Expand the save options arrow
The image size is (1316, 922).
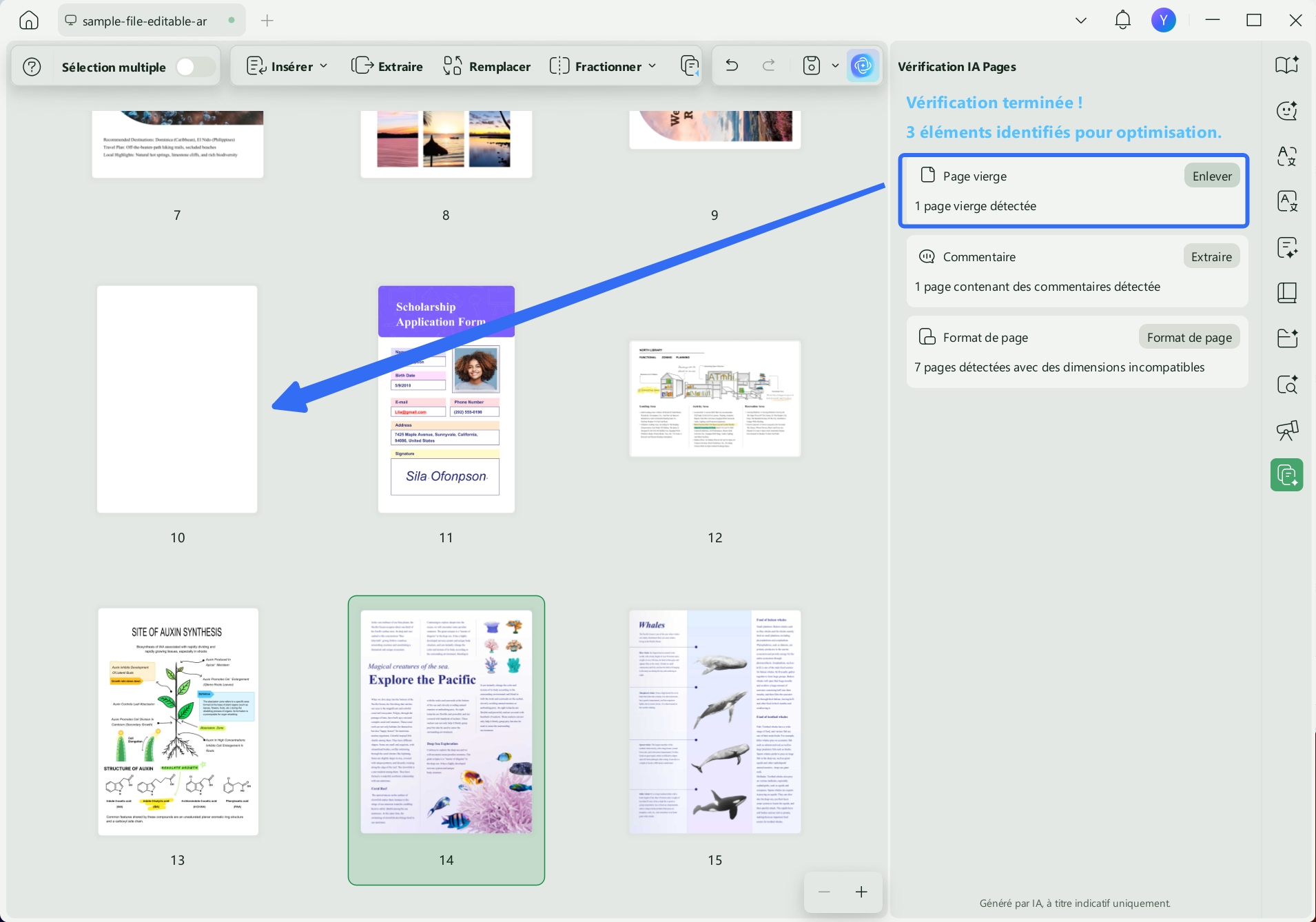835,66
